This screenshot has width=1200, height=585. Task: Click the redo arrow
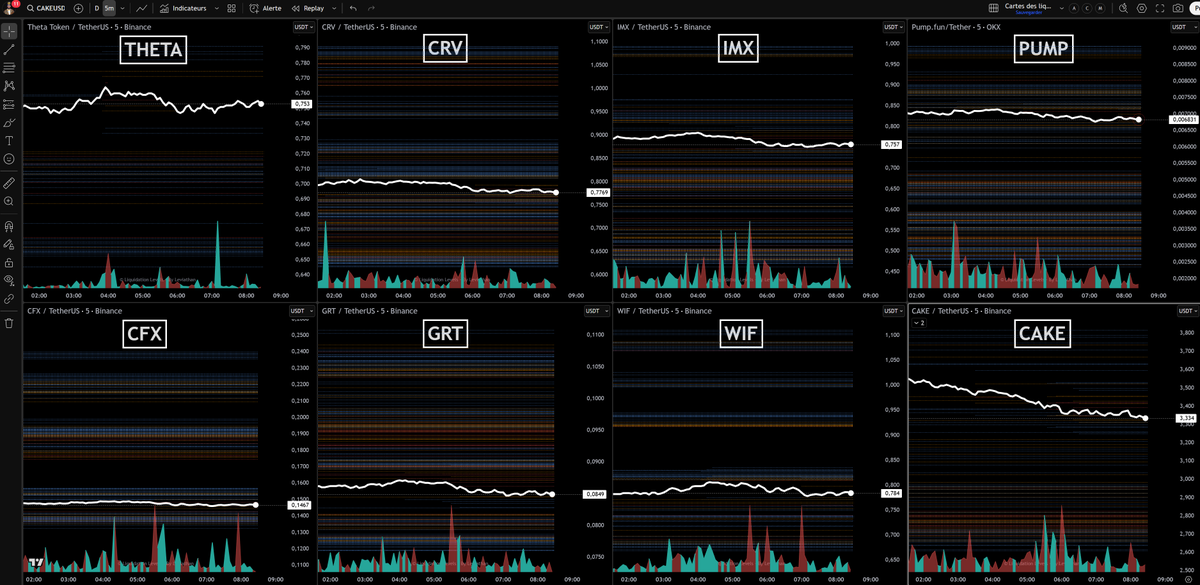tap(371, 8)
